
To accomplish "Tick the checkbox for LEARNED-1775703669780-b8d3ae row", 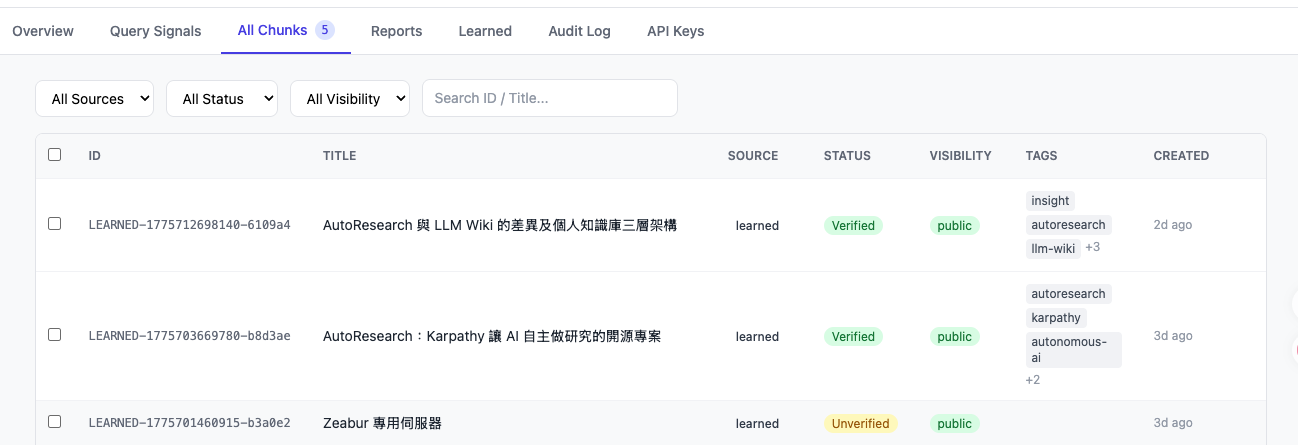I will [x=55, y=335].
